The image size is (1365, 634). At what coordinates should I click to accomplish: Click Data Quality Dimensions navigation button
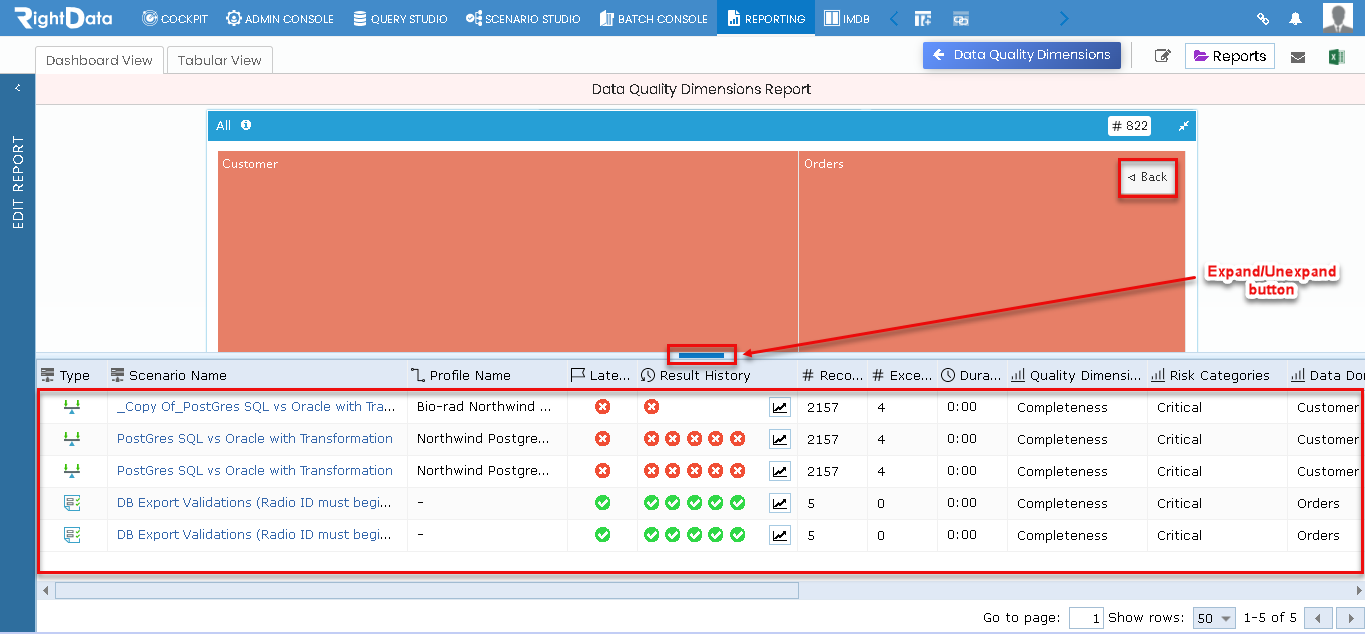1021,55
